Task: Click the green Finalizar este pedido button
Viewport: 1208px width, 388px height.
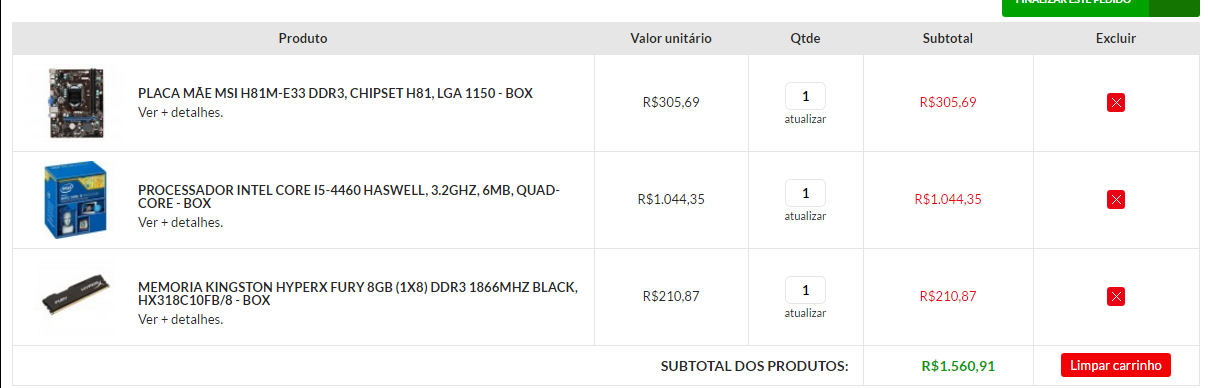Action: [x=1100, y=6]
